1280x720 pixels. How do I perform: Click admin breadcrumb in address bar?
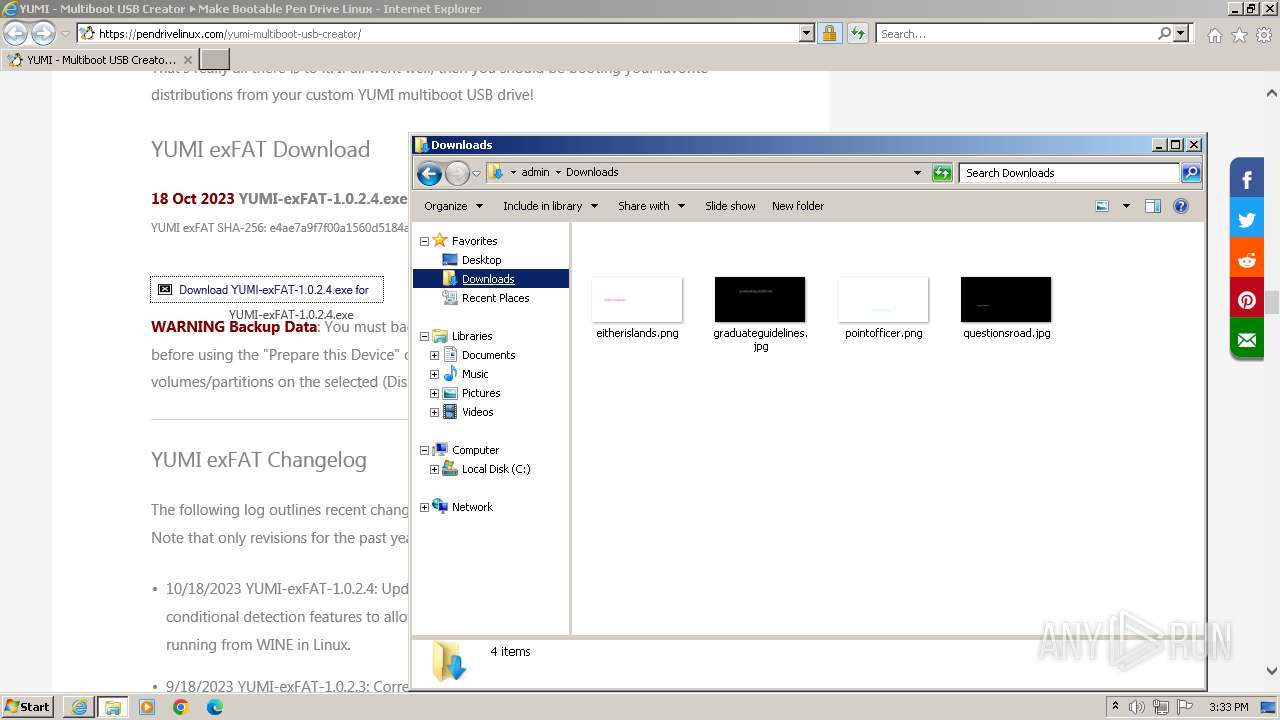click(x=536, y=173)
